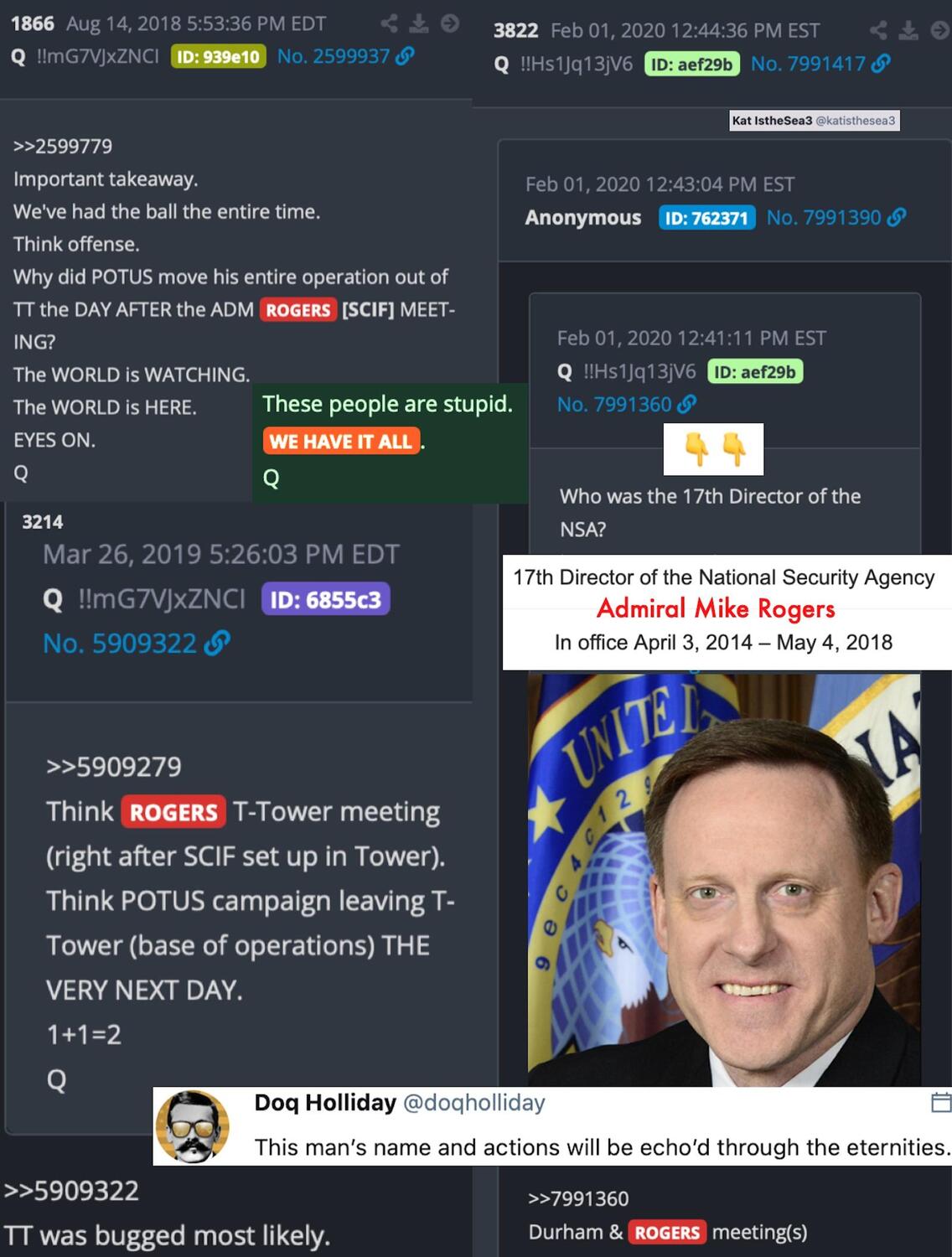Click the purple ID: 6855c3 badge
Screen dimensions: 952x1257
coord(325,599)
